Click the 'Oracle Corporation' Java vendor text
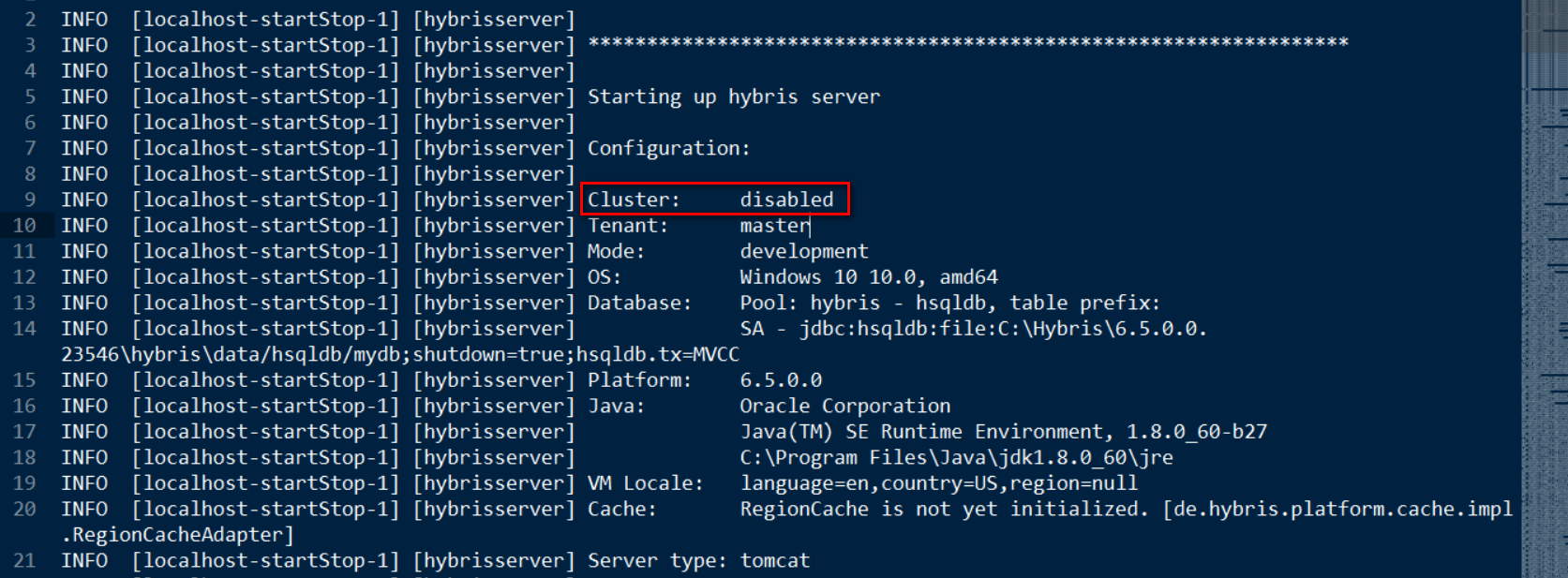1568x578 pixels. [x=844, y=406]
